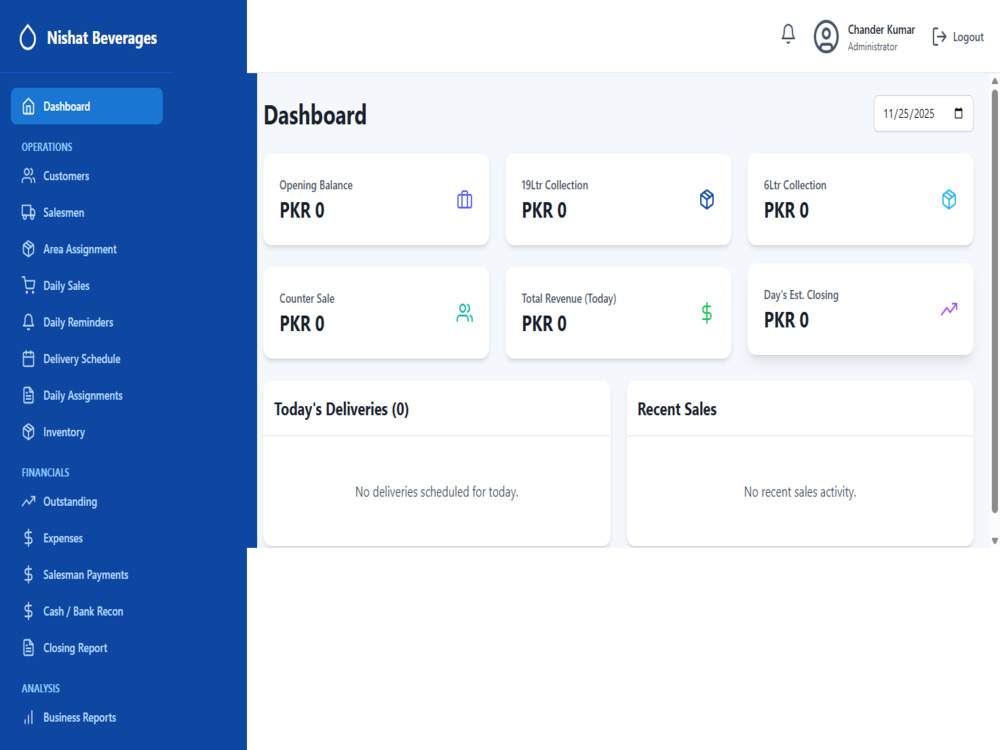Click the Opening Balance label
The image size is (1000, 750).
coord(316,185)
